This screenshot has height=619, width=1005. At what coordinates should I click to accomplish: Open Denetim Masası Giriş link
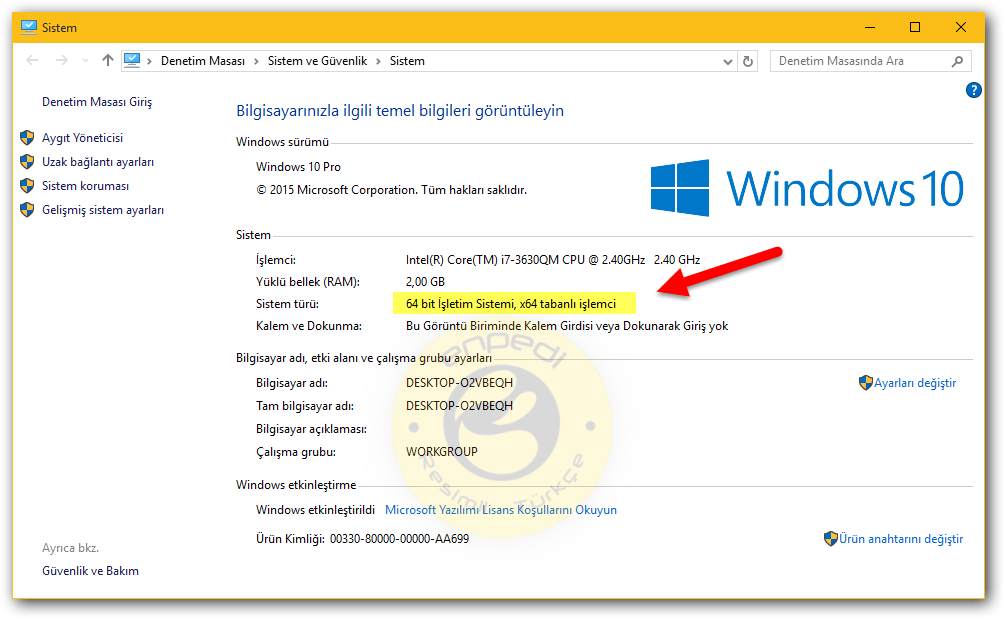[97, 102]
